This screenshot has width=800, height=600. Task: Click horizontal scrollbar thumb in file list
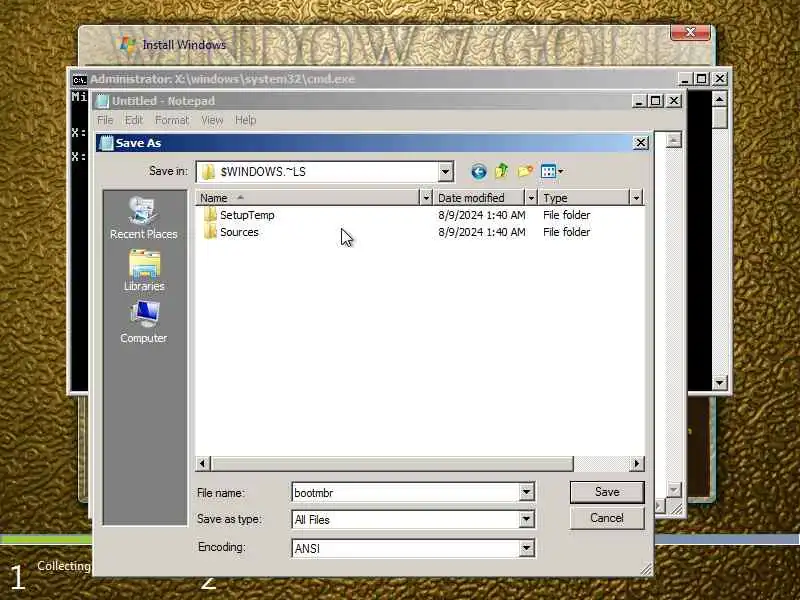(x=391, y=463)
